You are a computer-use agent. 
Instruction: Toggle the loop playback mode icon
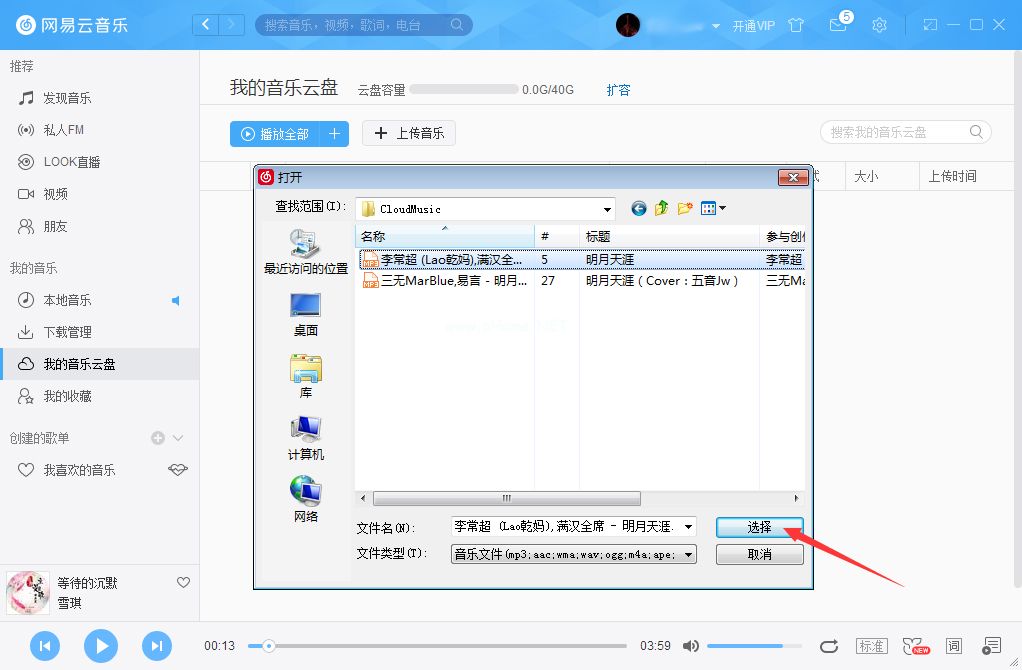tap(829, 646)
